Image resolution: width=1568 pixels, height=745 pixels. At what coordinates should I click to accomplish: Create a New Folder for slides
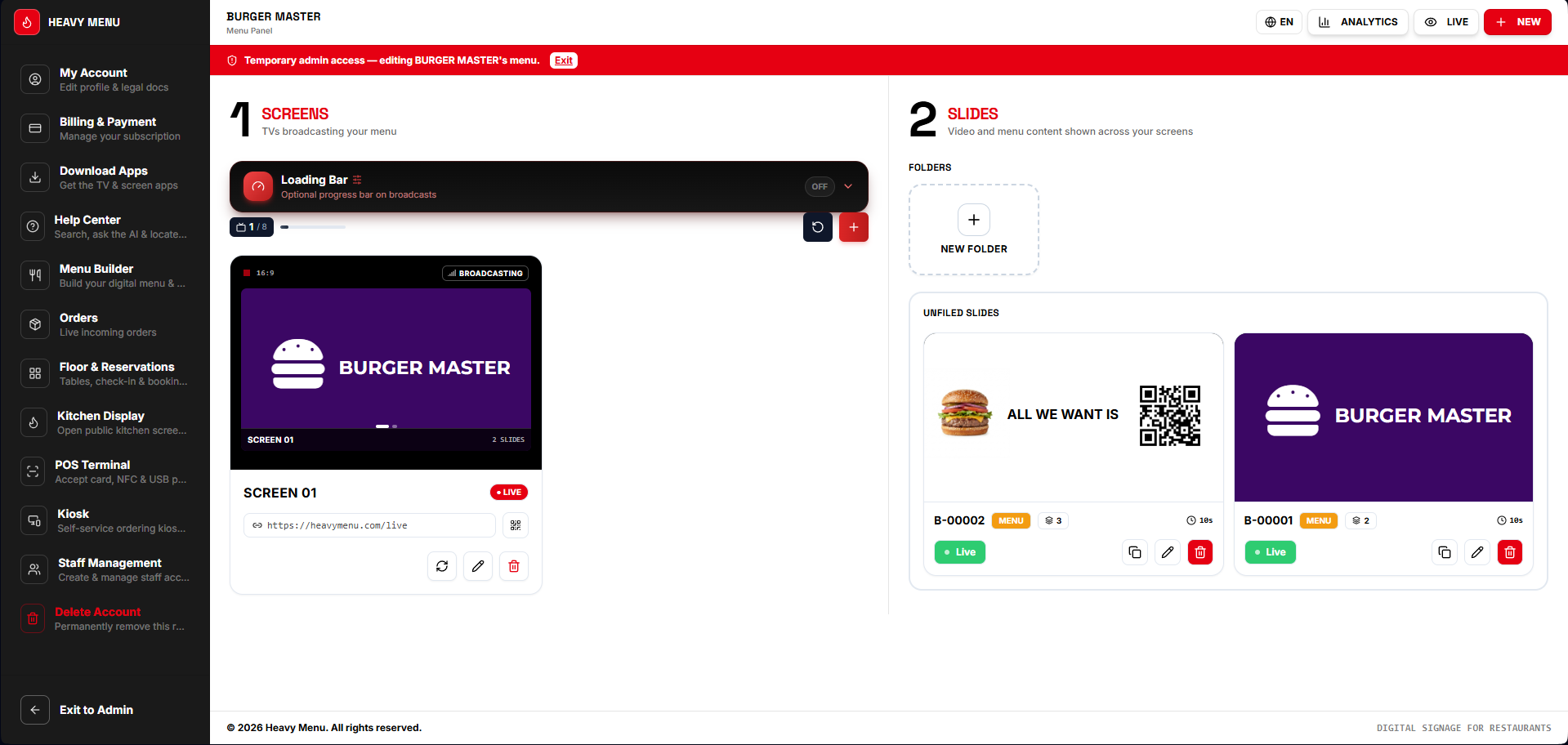point(974,230)
